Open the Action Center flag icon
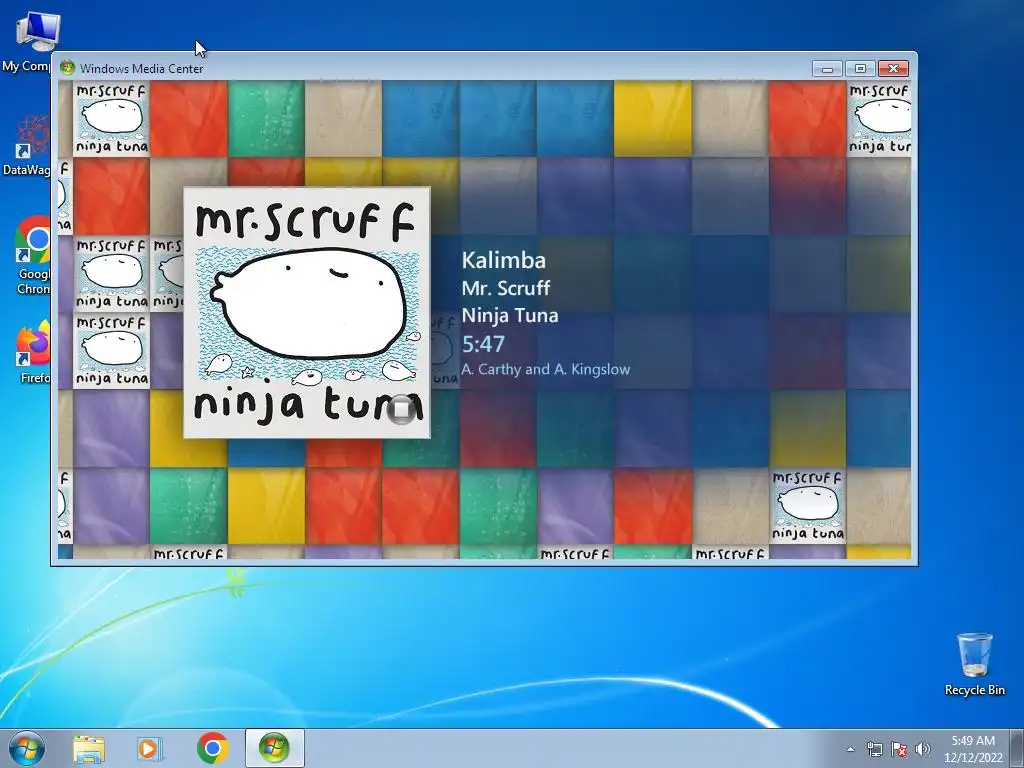Viewport: 1024px width, 768px height. coord(899,749)
